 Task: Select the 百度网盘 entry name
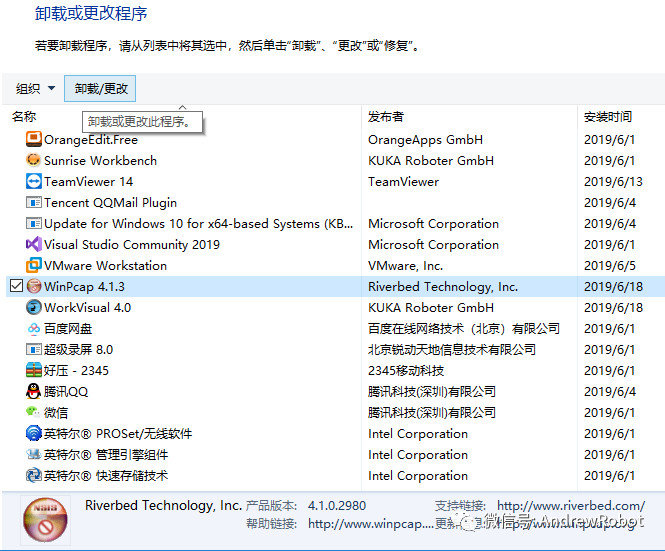[x=68, y=329]
